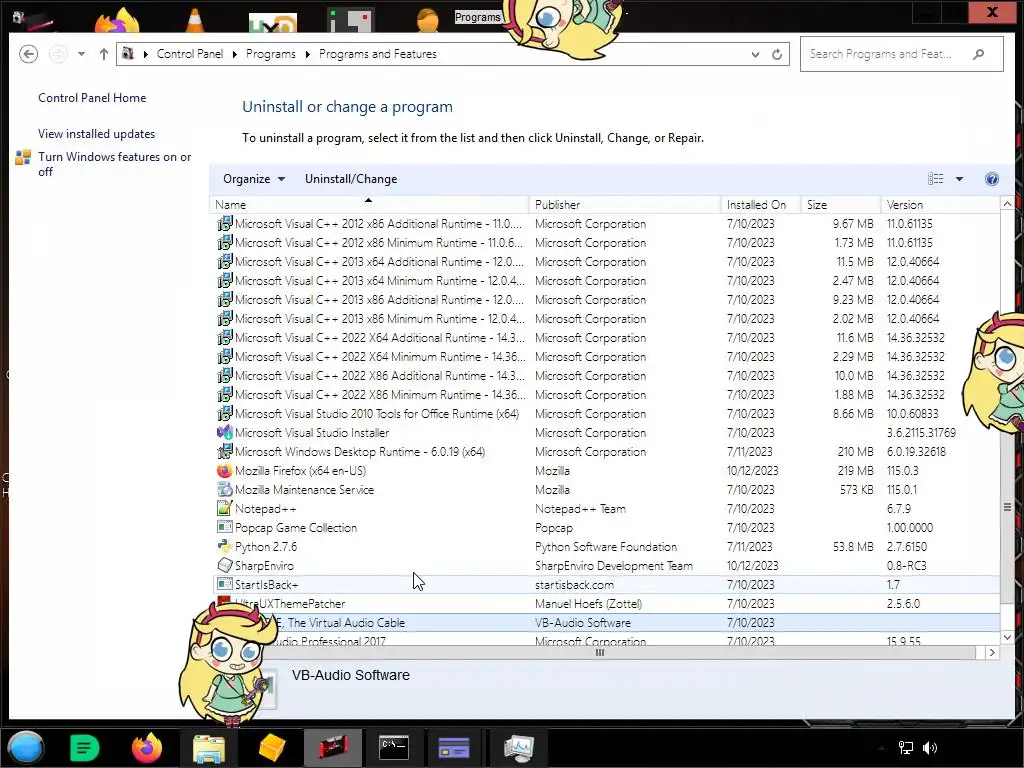Open Control Panel Home link

coord(92,98)
